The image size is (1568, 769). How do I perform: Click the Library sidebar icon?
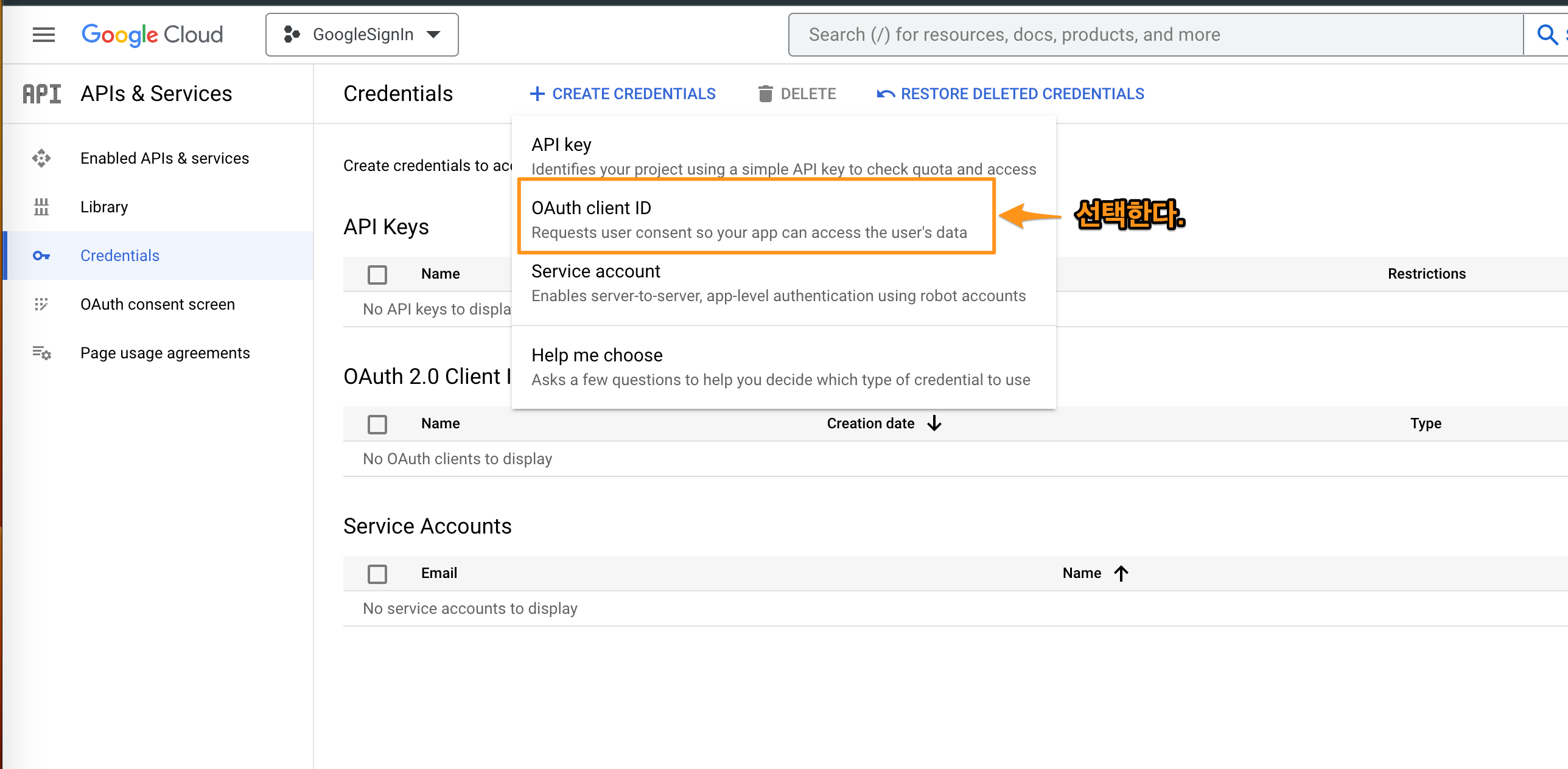41,207
